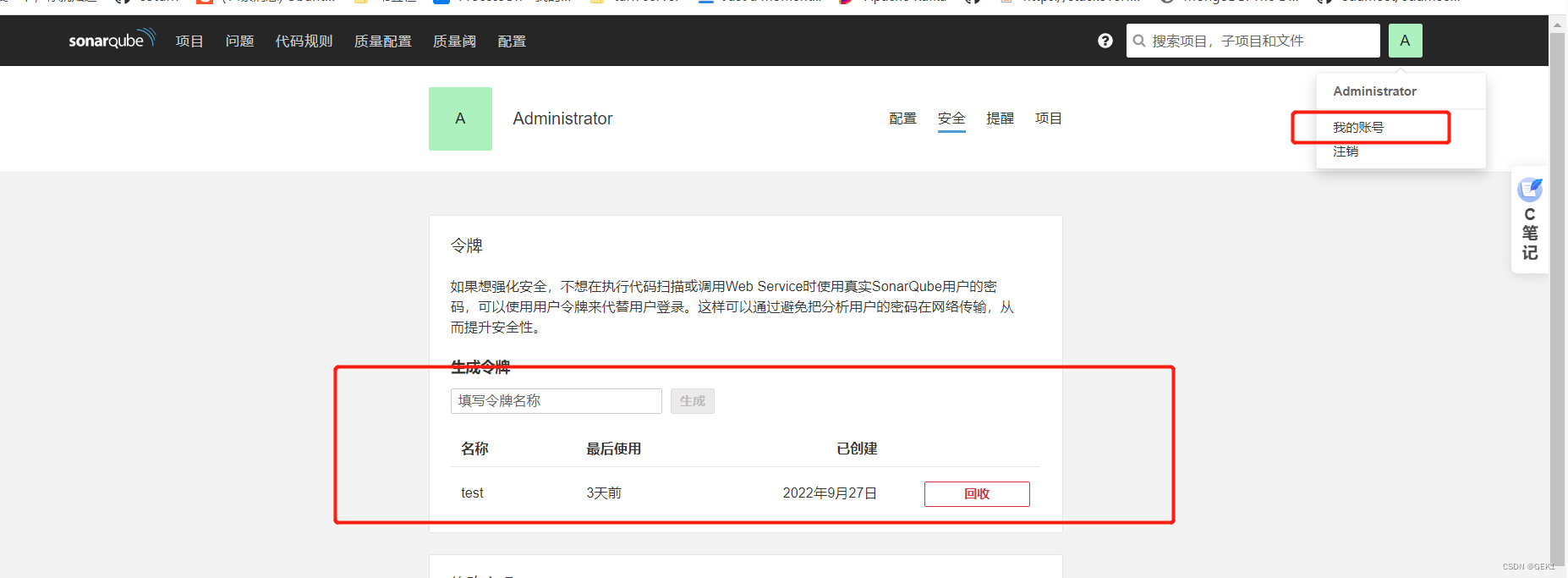Open the help question mark icon
The width and height of the screenshot is (1568, 578).
point(1105,41)
